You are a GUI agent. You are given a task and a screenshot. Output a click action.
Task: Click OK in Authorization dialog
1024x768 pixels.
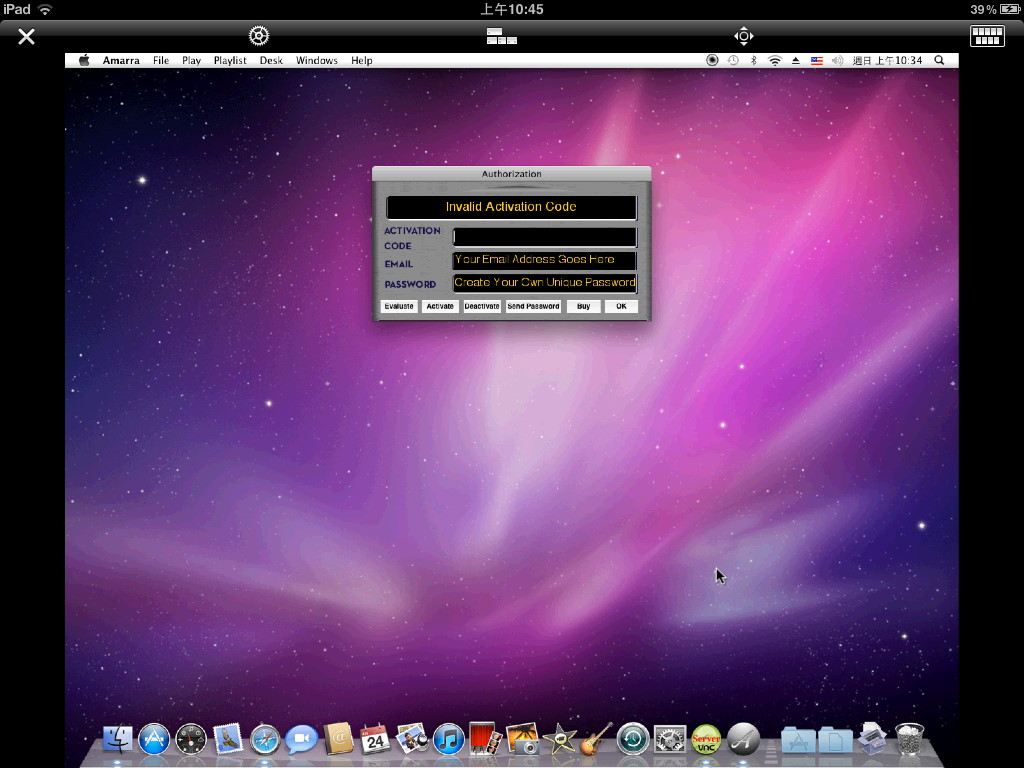[621, 306]
